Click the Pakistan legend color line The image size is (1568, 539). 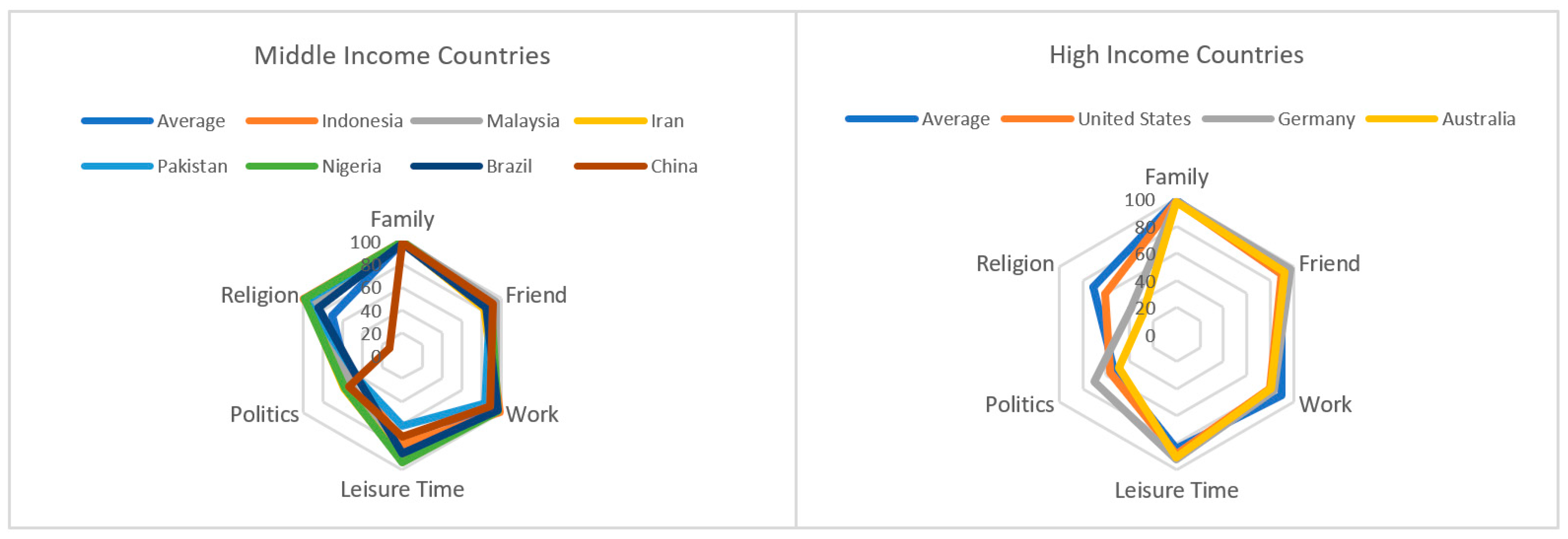117,166
